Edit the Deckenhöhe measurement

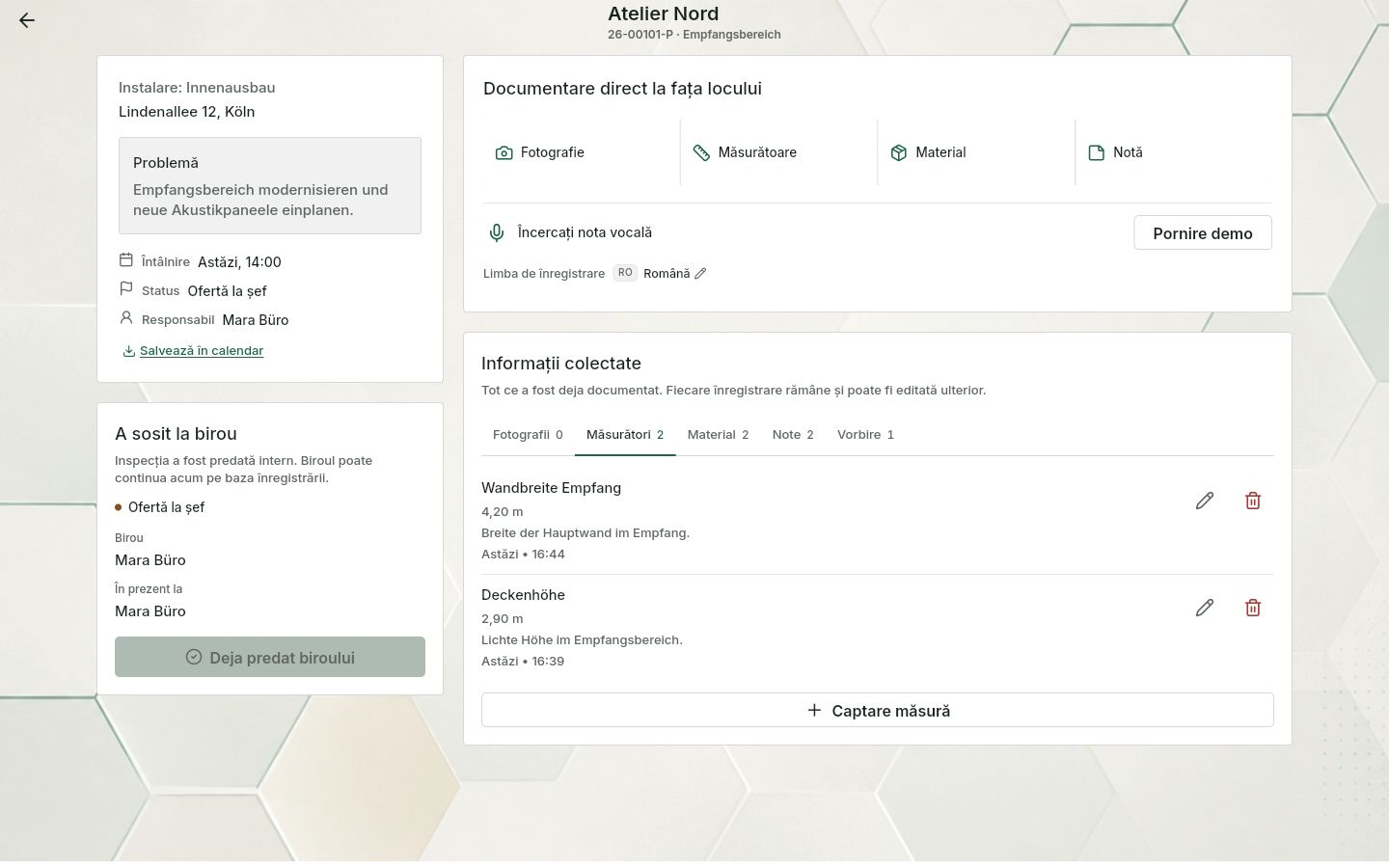coord(1205,608)
